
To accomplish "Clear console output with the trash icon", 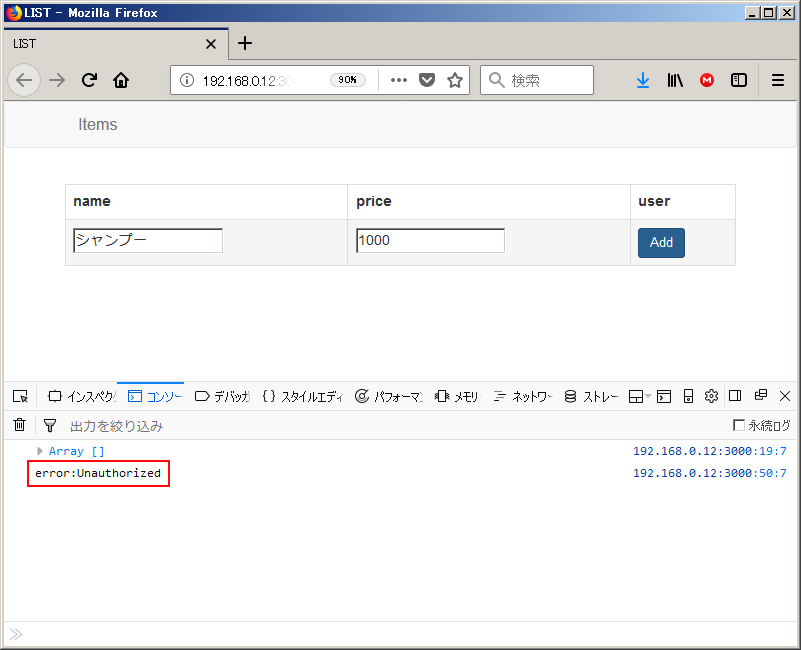I will pyautogui.click(x=19, y=424).
